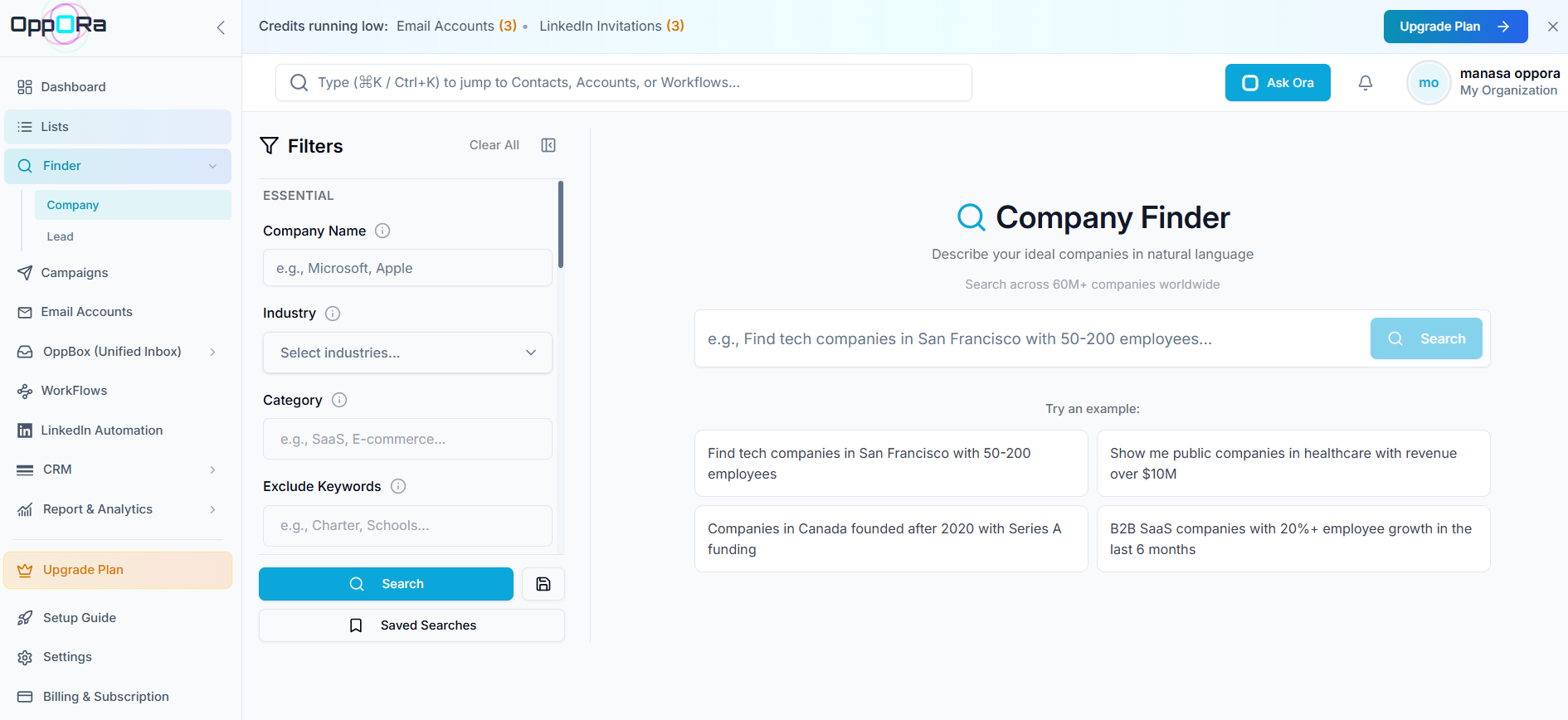Click the Email Accounts (3) credits text
This screenshot has height=720, width=1568.
456,26
